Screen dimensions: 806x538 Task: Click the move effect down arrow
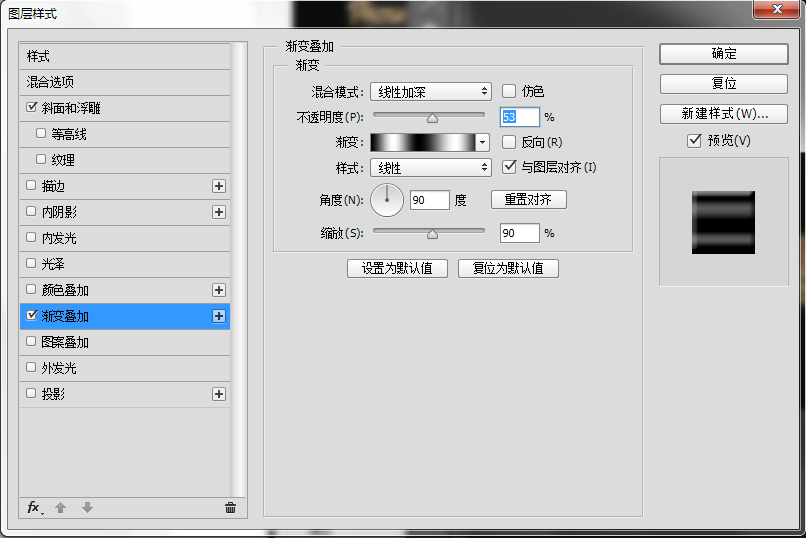tap(87, 508)
